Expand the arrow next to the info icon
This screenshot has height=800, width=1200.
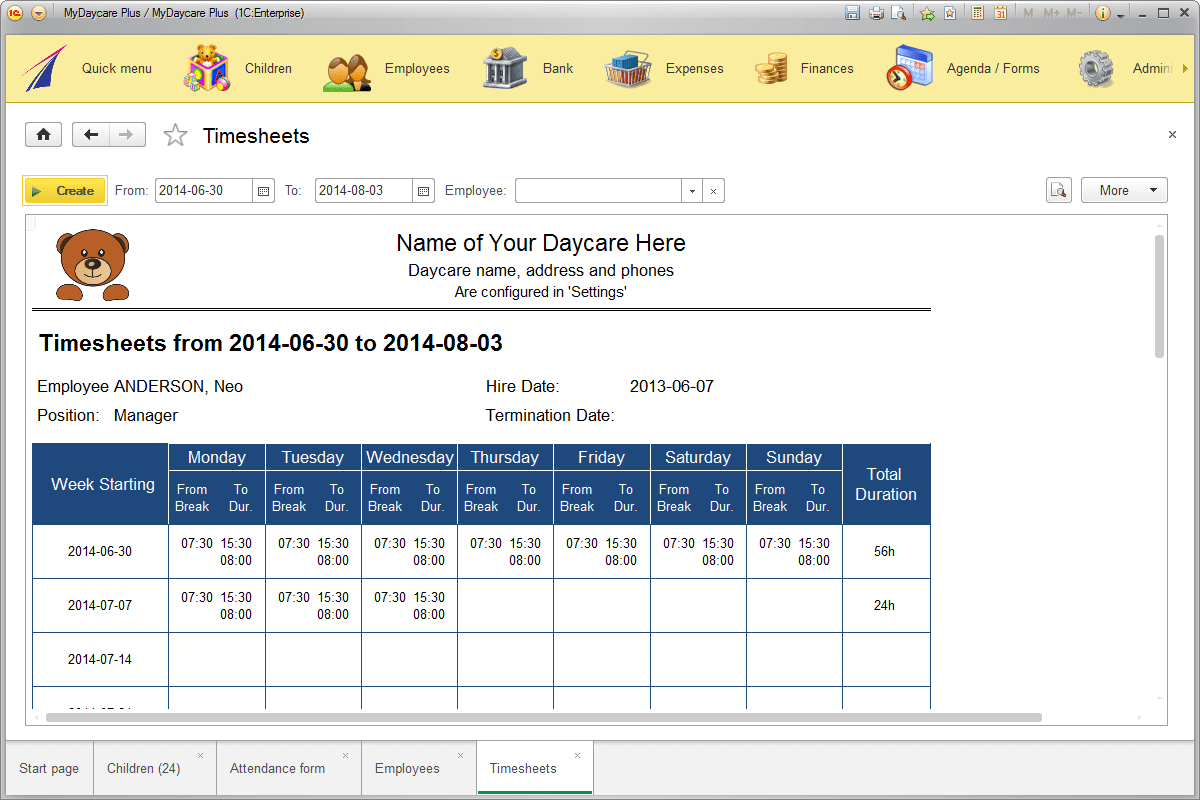pyautogui.click(x=1120, y=15)
